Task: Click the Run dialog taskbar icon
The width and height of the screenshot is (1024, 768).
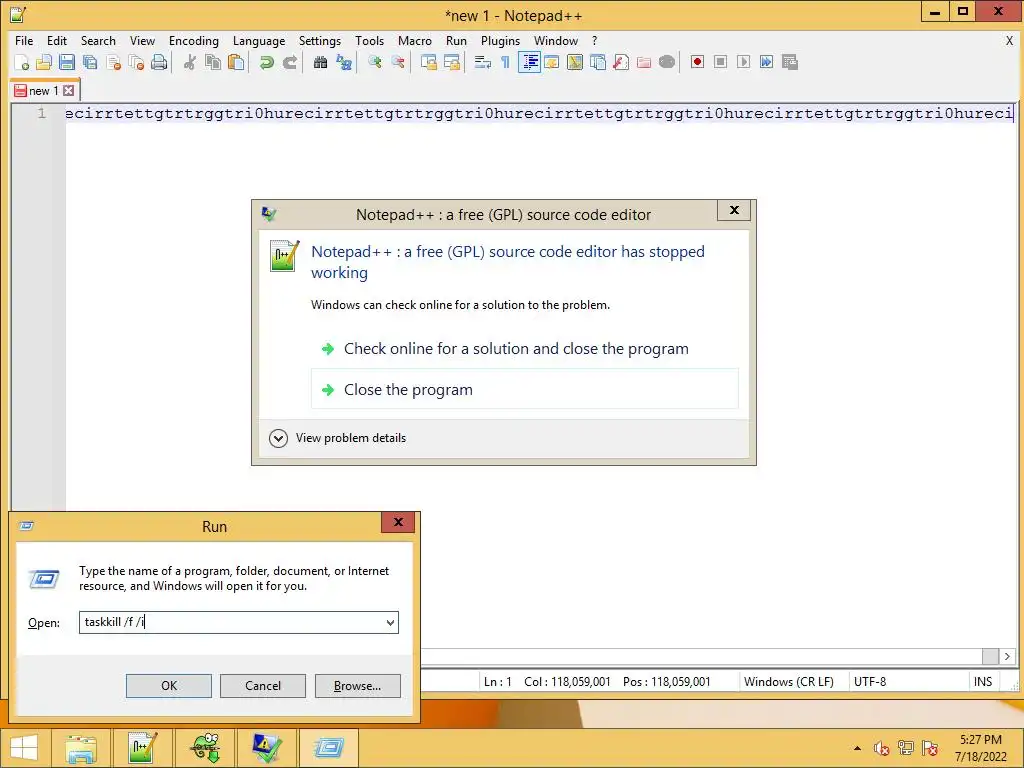Action: pyautogui.click(x=328, y=748)
